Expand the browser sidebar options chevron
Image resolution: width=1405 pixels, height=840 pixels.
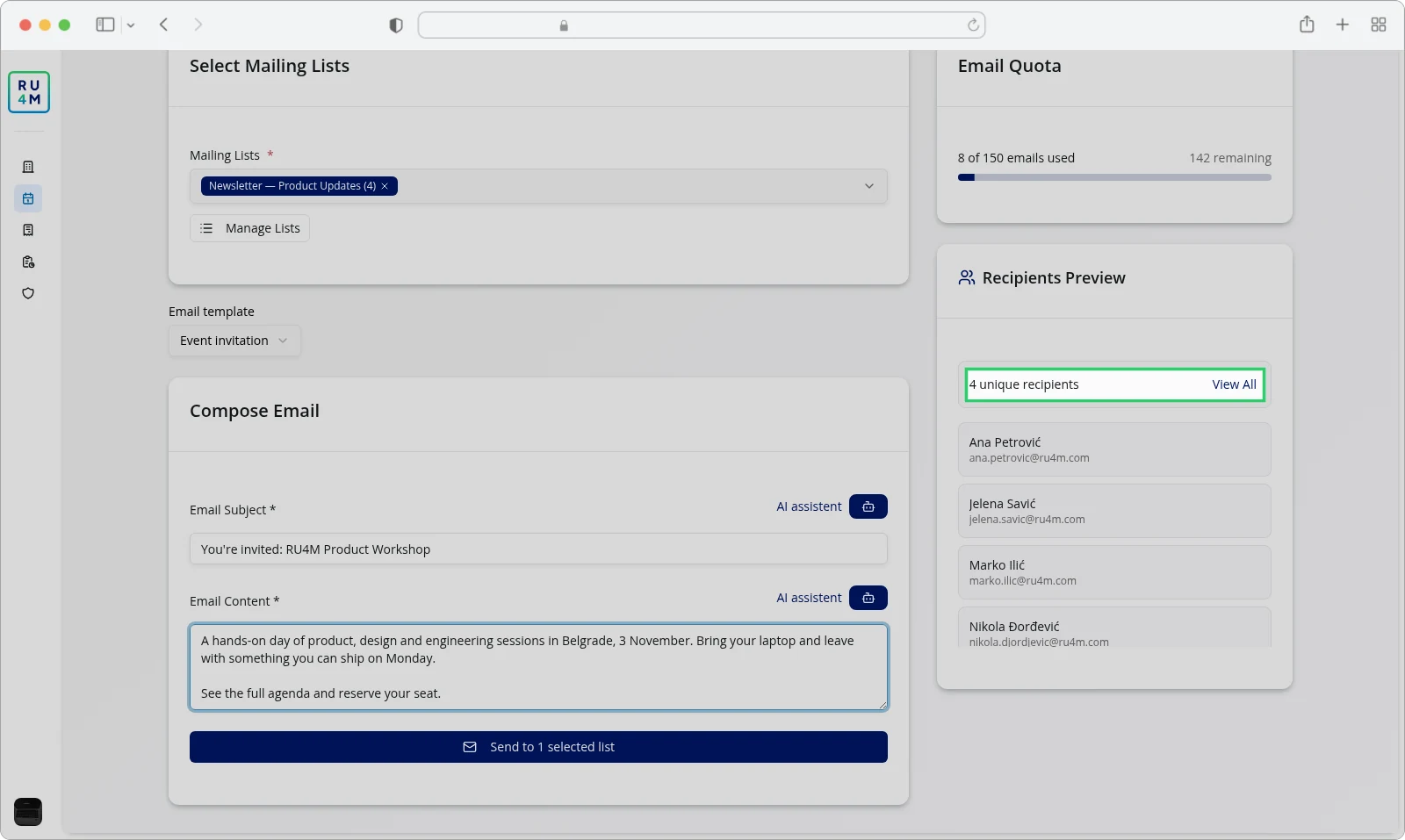131,25
